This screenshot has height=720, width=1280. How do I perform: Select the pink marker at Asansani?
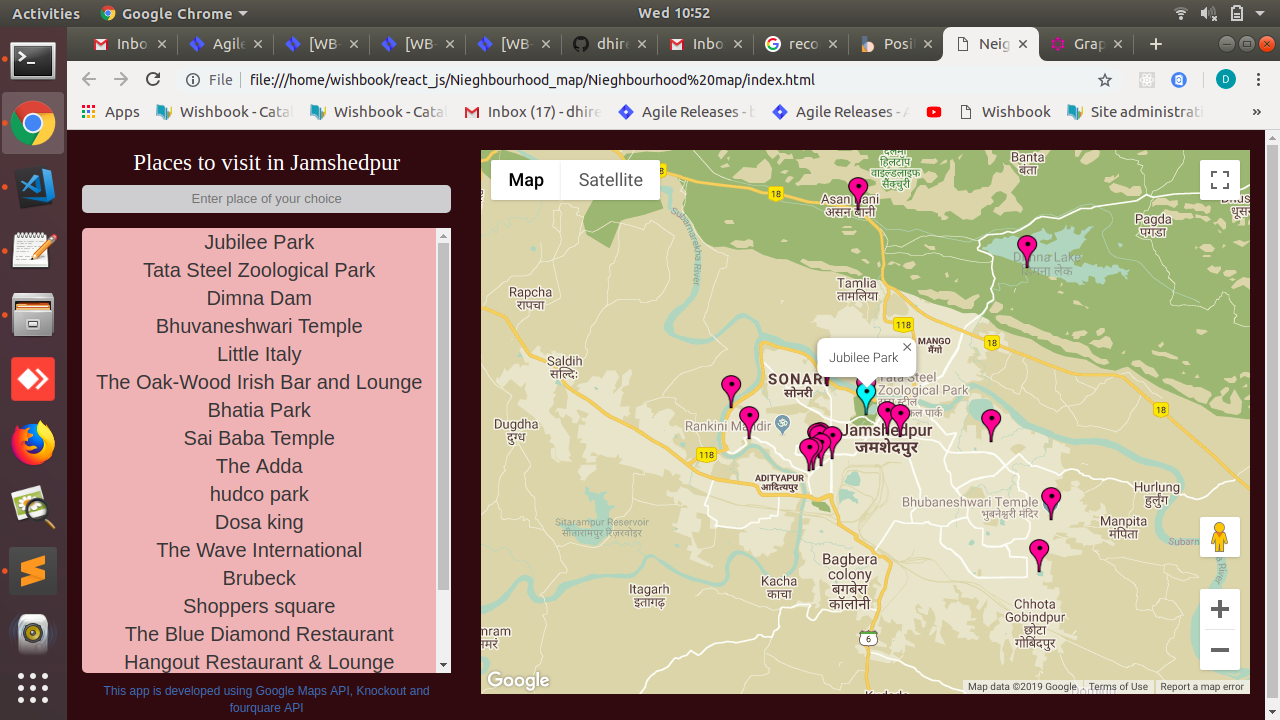pos(858,192)
